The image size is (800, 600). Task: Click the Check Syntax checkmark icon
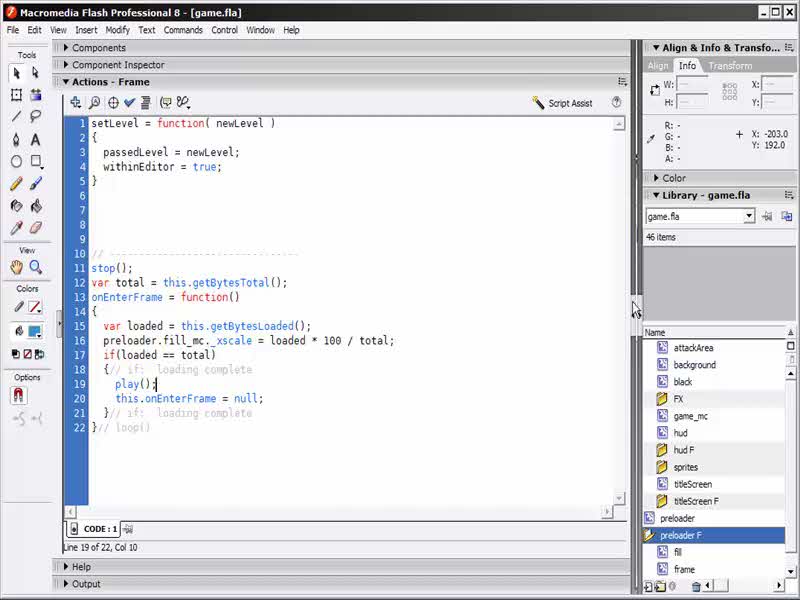(x=129, y=102)
